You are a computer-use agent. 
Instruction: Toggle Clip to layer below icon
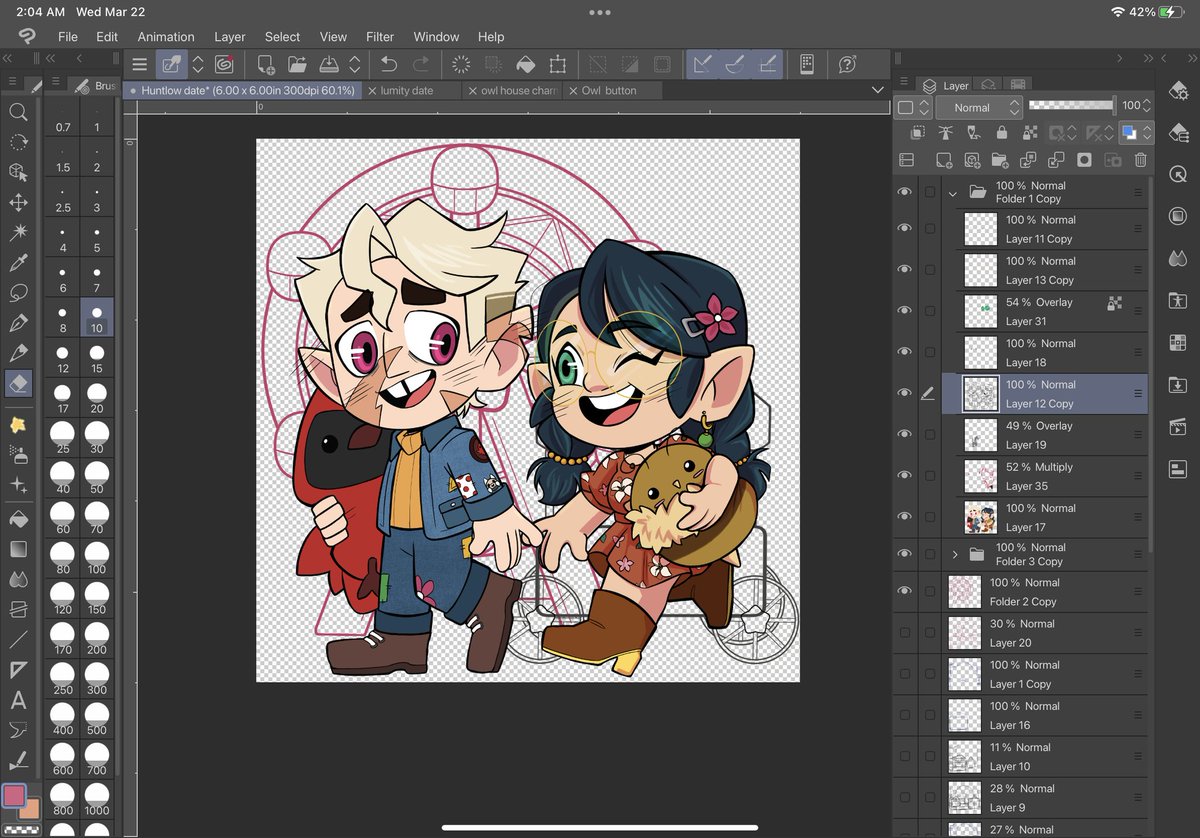917,133
